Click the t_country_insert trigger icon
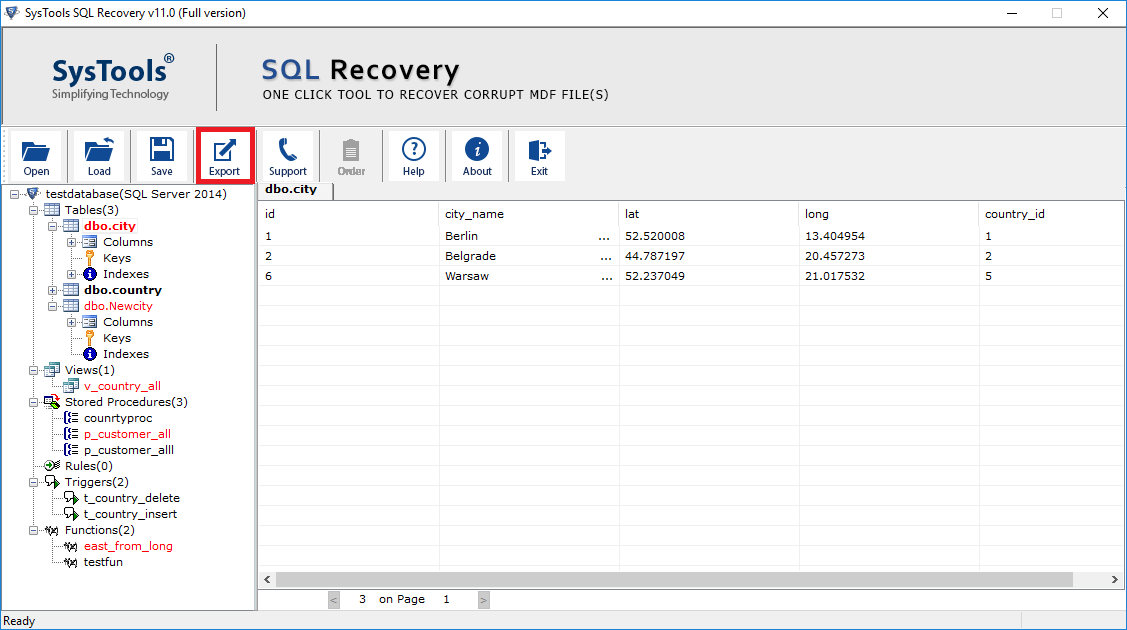The height and width of the screenshot is (630, 1127). pyautogui.click(x=71, y=514)
